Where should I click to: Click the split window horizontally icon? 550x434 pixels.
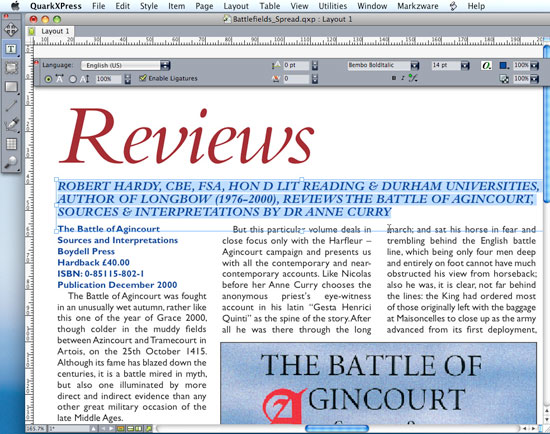(130, 429)
